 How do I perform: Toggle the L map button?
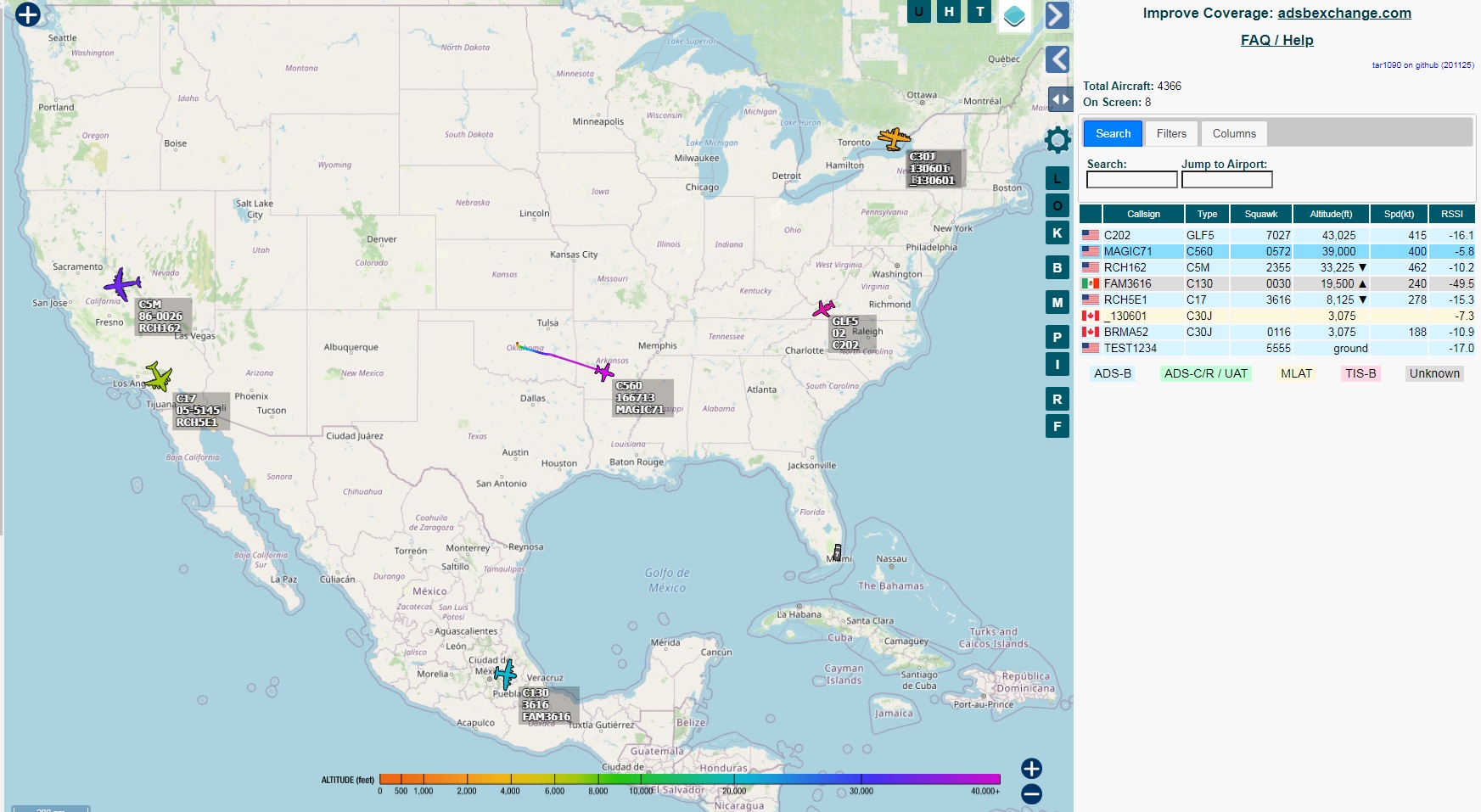click(1057, 178)
